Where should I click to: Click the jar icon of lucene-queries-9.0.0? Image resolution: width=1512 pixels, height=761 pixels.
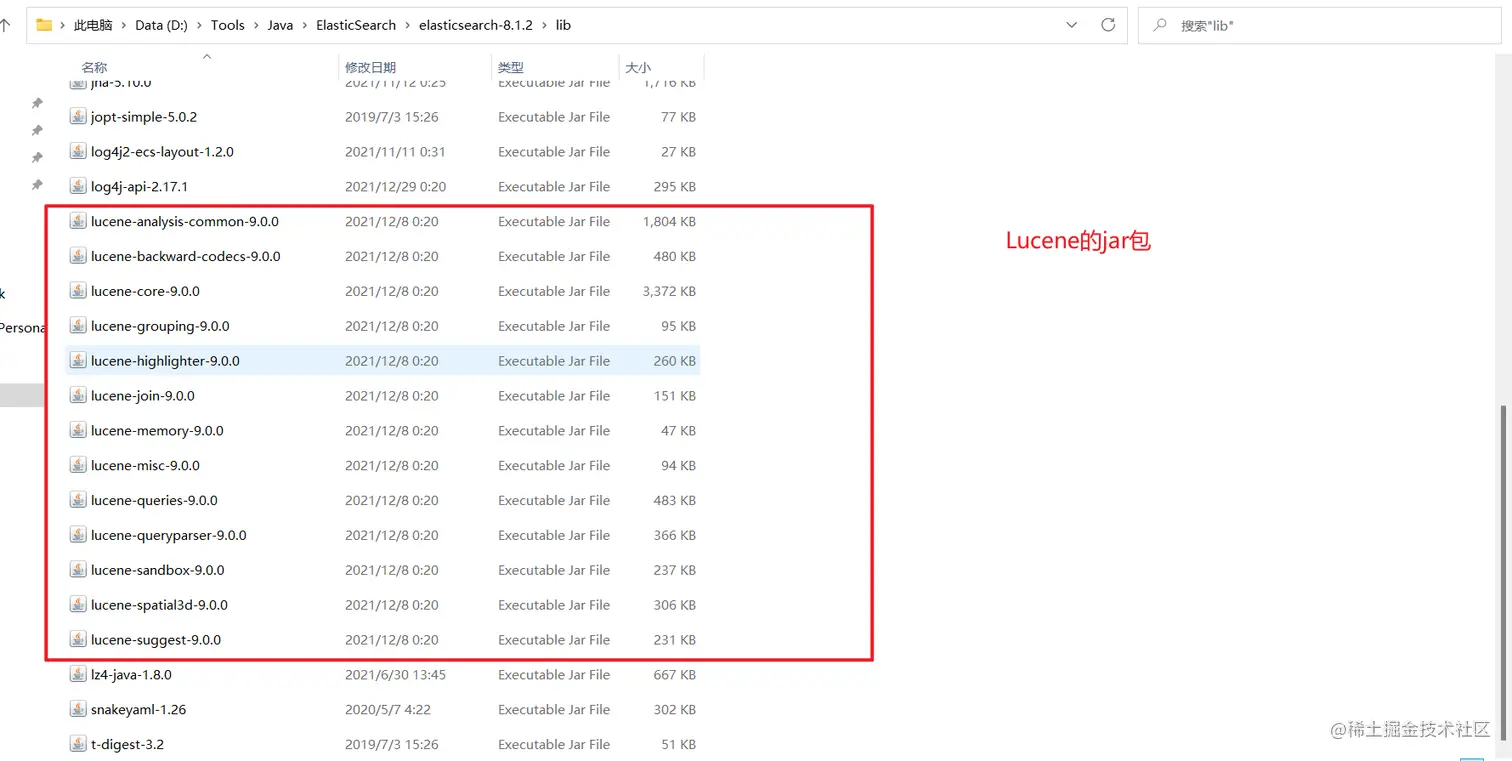[78, 500]
